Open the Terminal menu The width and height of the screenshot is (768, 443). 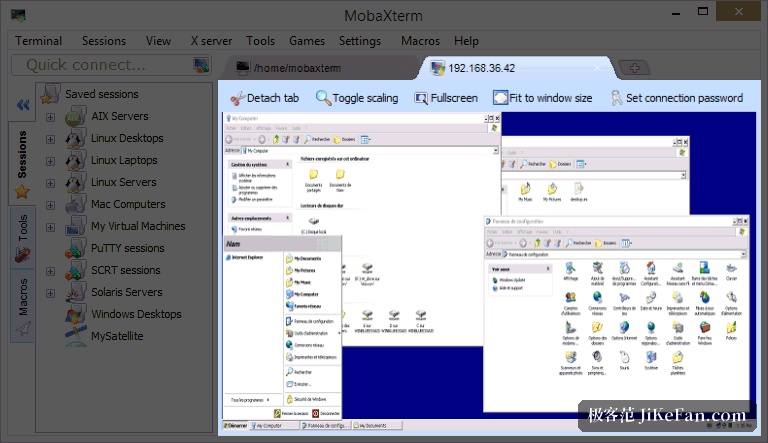pos(38,41)
